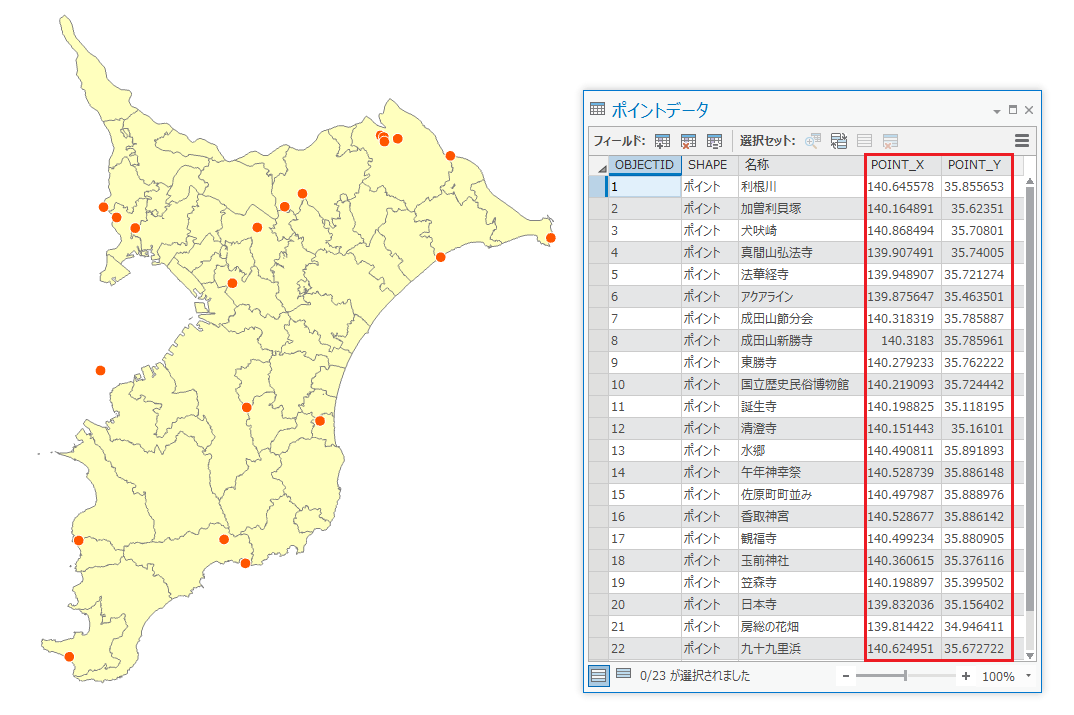Toggle Show Selected Records view
The width and height of the screenshot is (1074, 715).
point(623,675)
